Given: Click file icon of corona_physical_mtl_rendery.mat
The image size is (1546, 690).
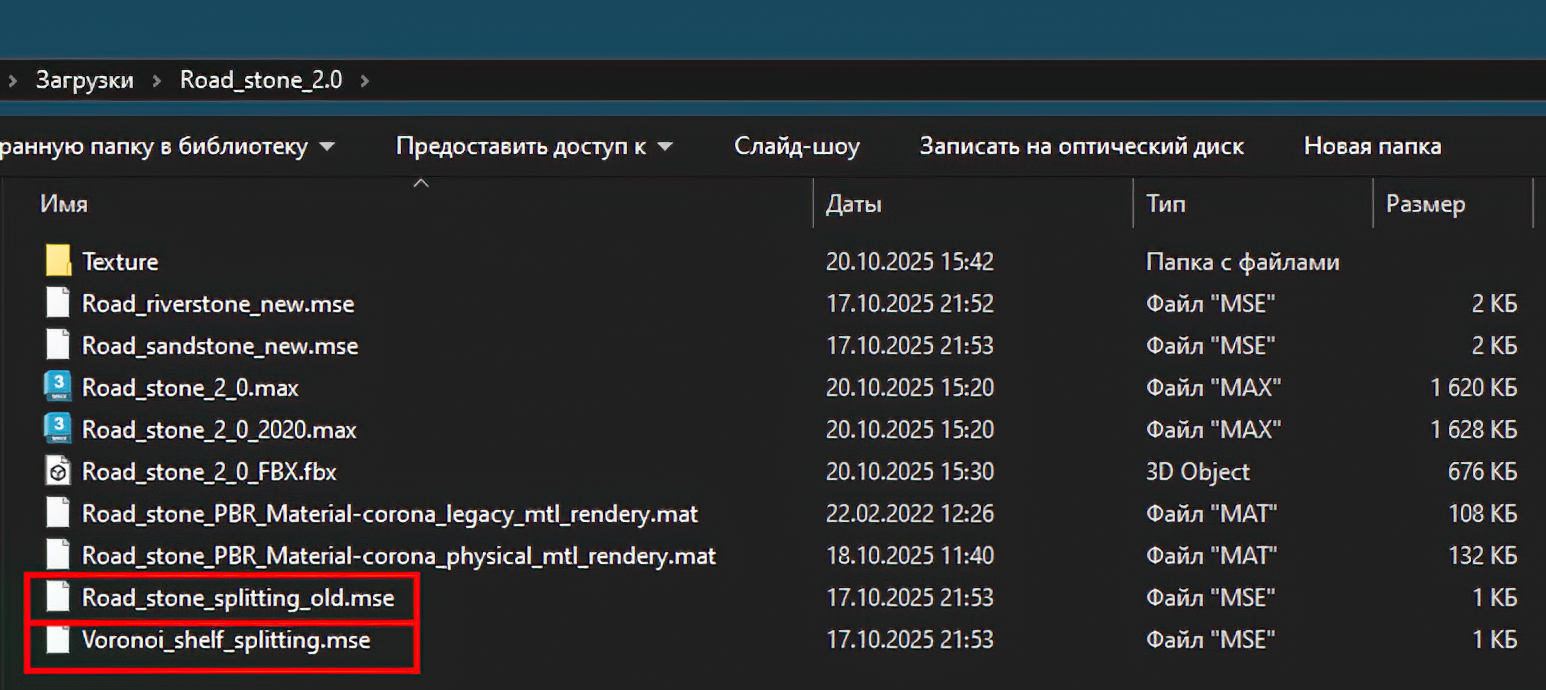Looking at the screenshot, I should 59,555.
